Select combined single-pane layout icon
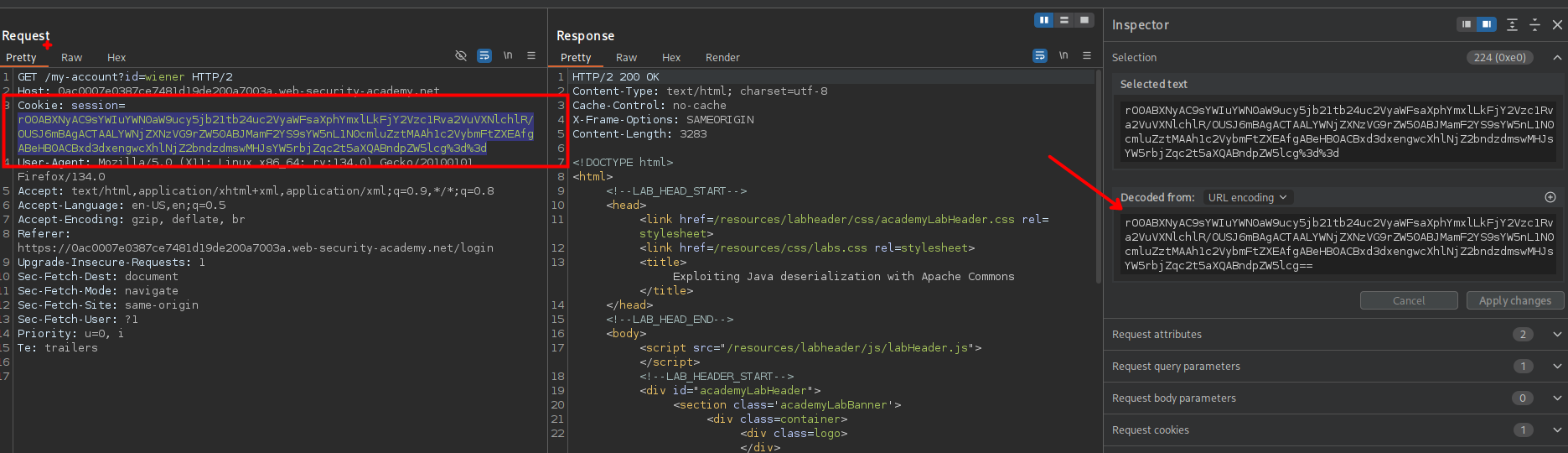 click(x=1084, y=20)
